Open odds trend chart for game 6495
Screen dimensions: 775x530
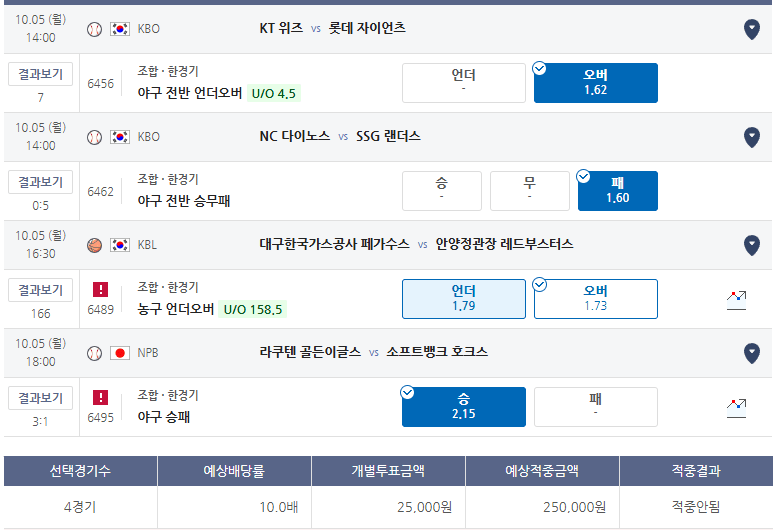(x=736, y=408)
